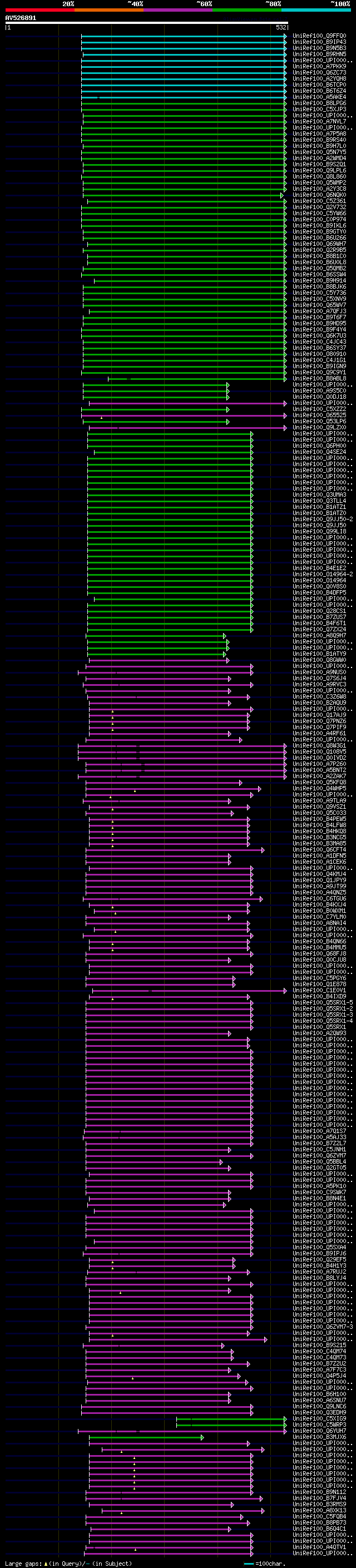The height and width of the screenshot is (1568, 356).
Task: Select hit UniRef100_Q9LZX0
Action: point(319,427)
